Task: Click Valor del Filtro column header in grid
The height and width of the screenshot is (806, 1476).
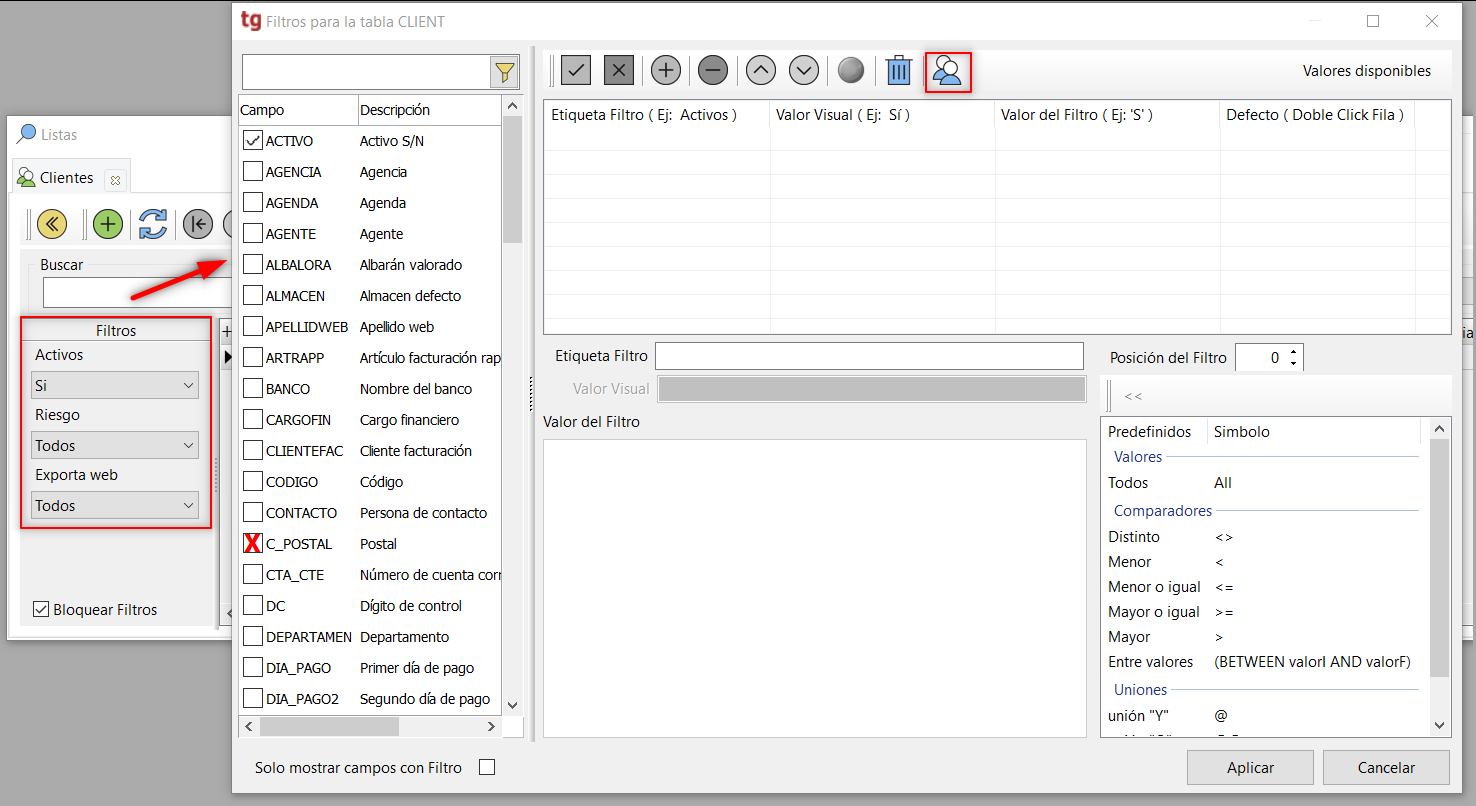Action: click(x=1108, y=115)
